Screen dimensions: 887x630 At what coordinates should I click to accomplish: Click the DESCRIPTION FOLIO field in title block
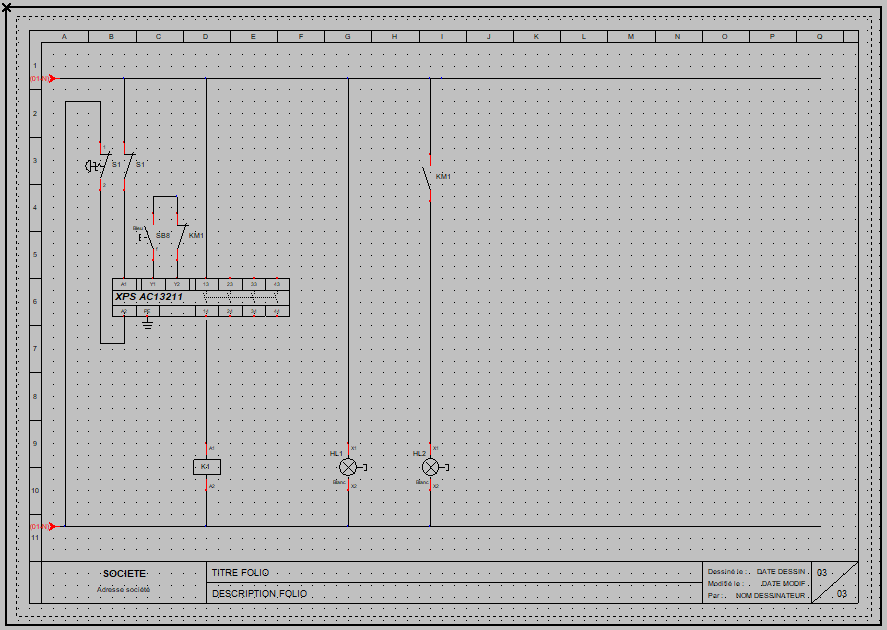point(454,593)
